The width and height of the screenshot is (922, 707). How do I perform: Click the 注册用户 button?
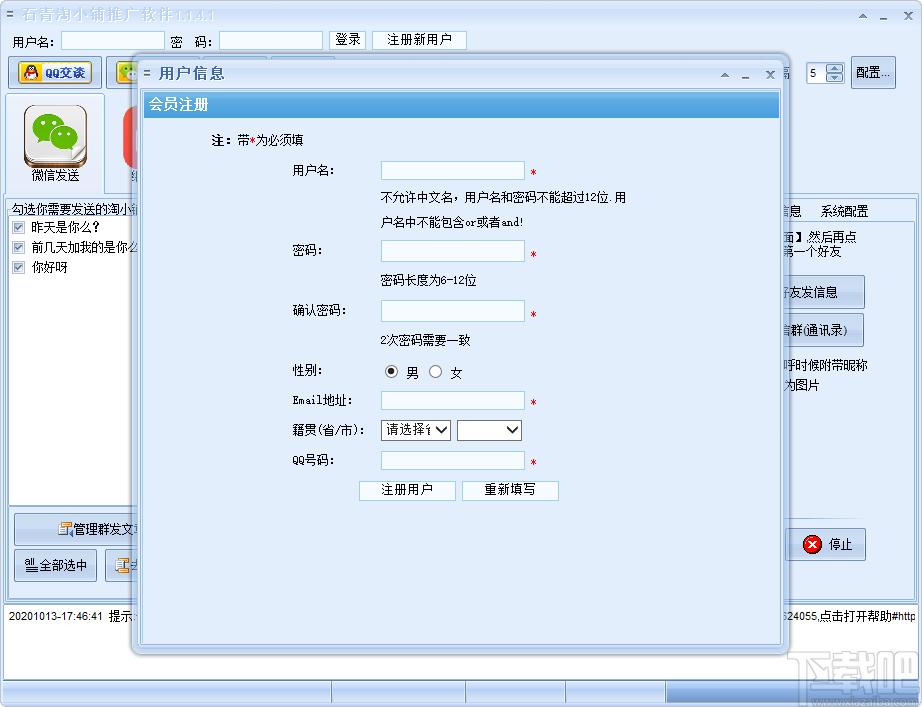[x=407, y=490]
